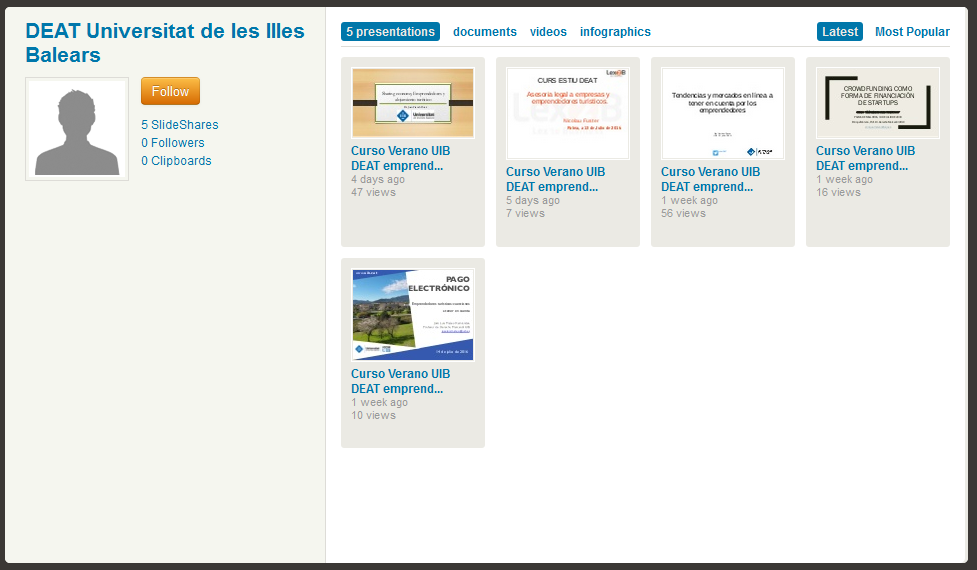Viewport: 977px width, 570px height.
Task: Open the Crowdfunding startups slide thumbnail
Action: 878,103
